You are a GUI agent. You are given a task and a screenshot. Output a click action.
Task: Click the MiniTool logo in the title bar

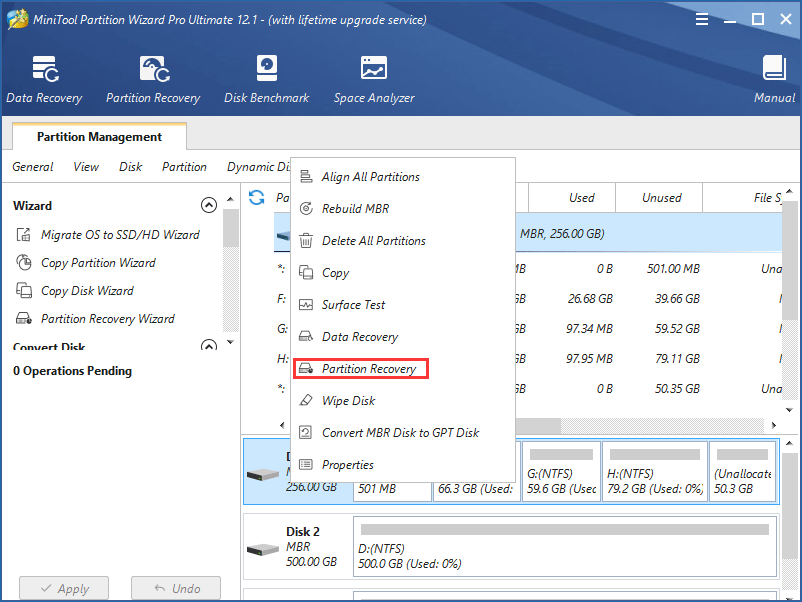pyautogui.click(x=16, y=18)
